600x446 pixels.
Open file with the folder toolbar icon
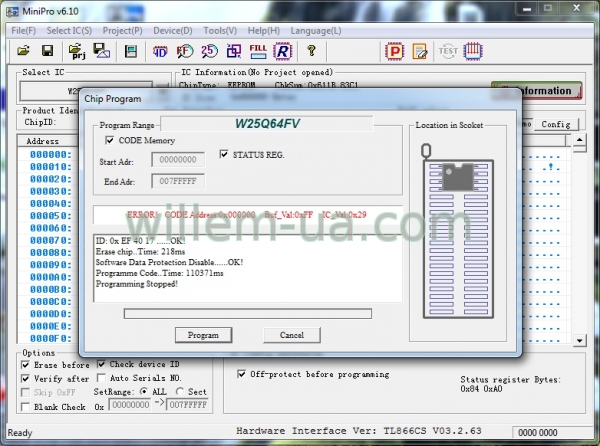(23, 51)
